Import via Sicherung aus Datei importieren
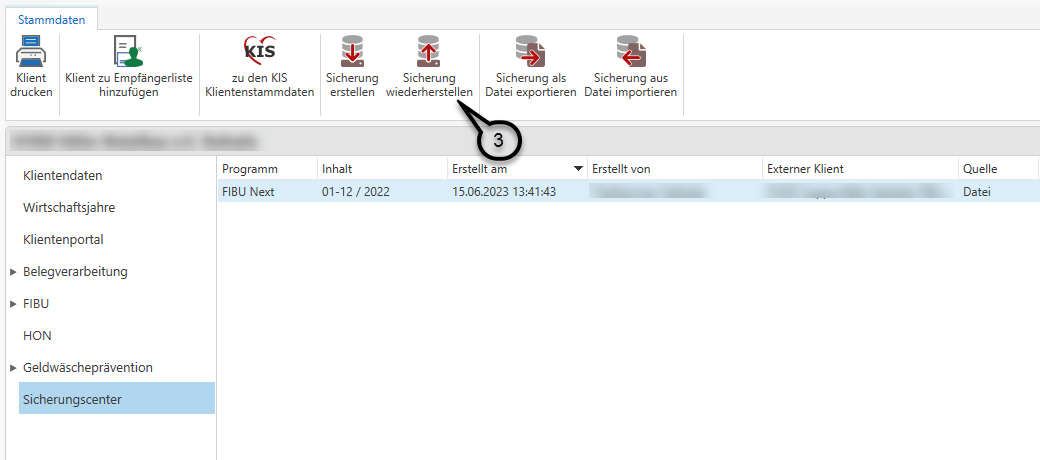The width and height of the screenshot is (1040, 460). [x=630, y=51]
